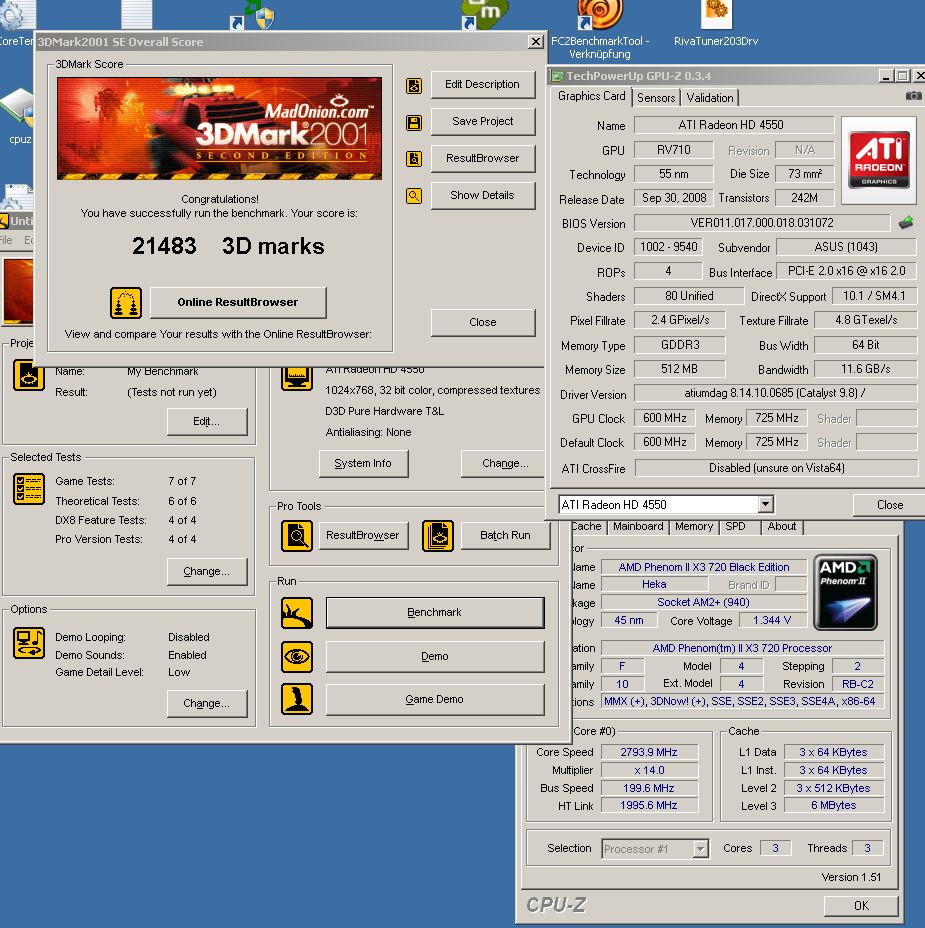Click the System Info button
The height and width of the screenshot is (928, 925).
click(363, 463)
